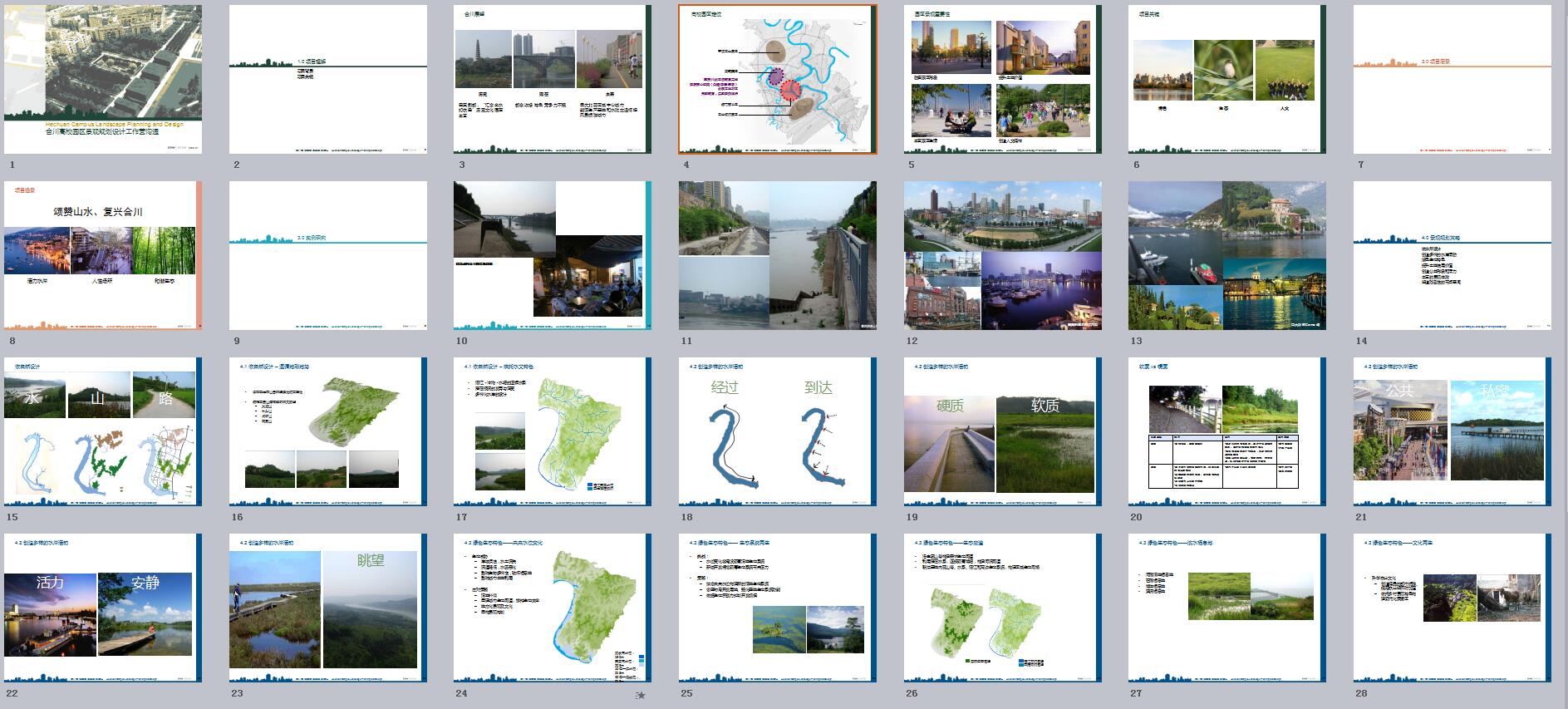Select slide 12 harbor city collage

[x=1003, y=255]
